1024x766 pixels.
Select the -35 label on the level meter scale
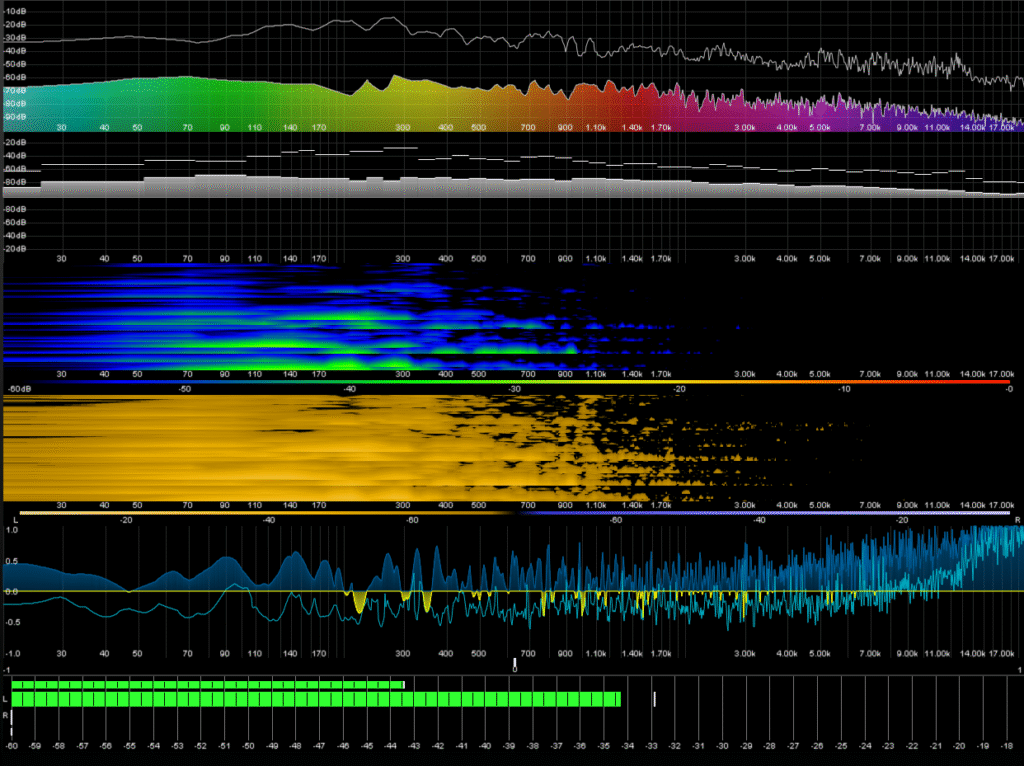point(603,746)
